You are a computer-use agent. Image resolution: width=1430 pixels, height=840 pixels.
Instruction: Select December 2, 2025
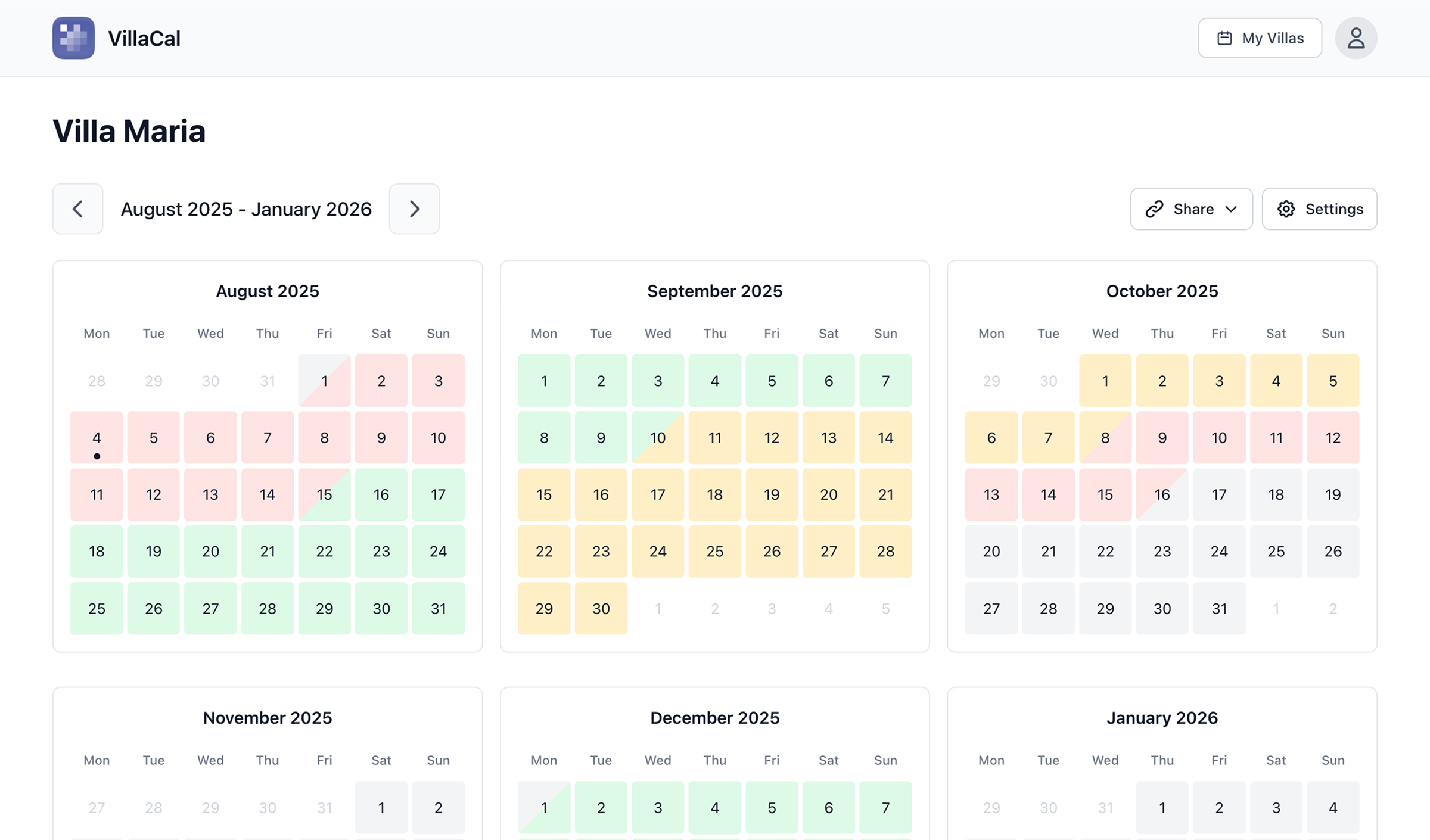[601, 808]
